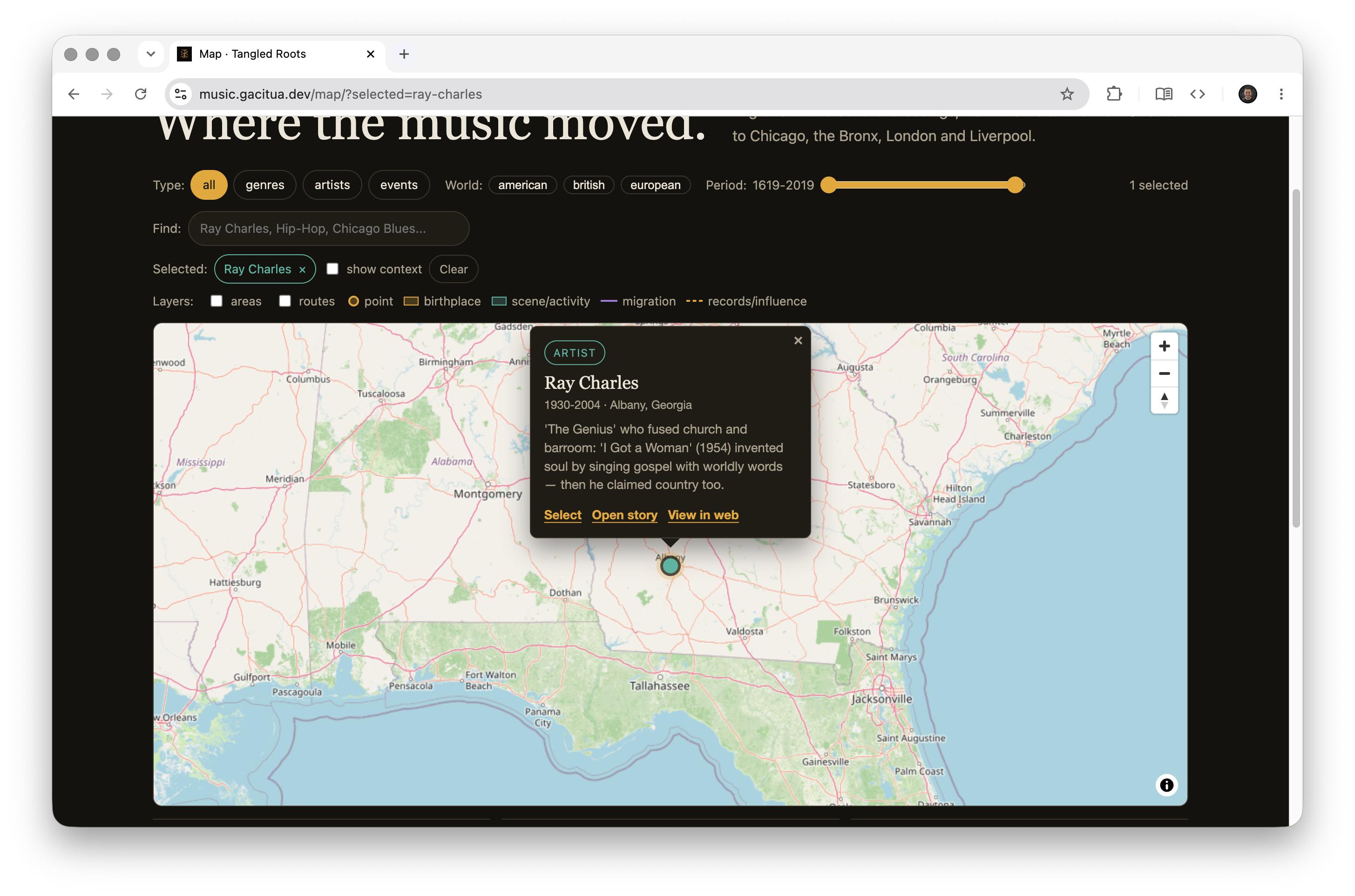Image resolution: width=1355 pixels, height=896 pixels.
Task: Zoom in the map with plus button
Action: (x=1164, y=346)
